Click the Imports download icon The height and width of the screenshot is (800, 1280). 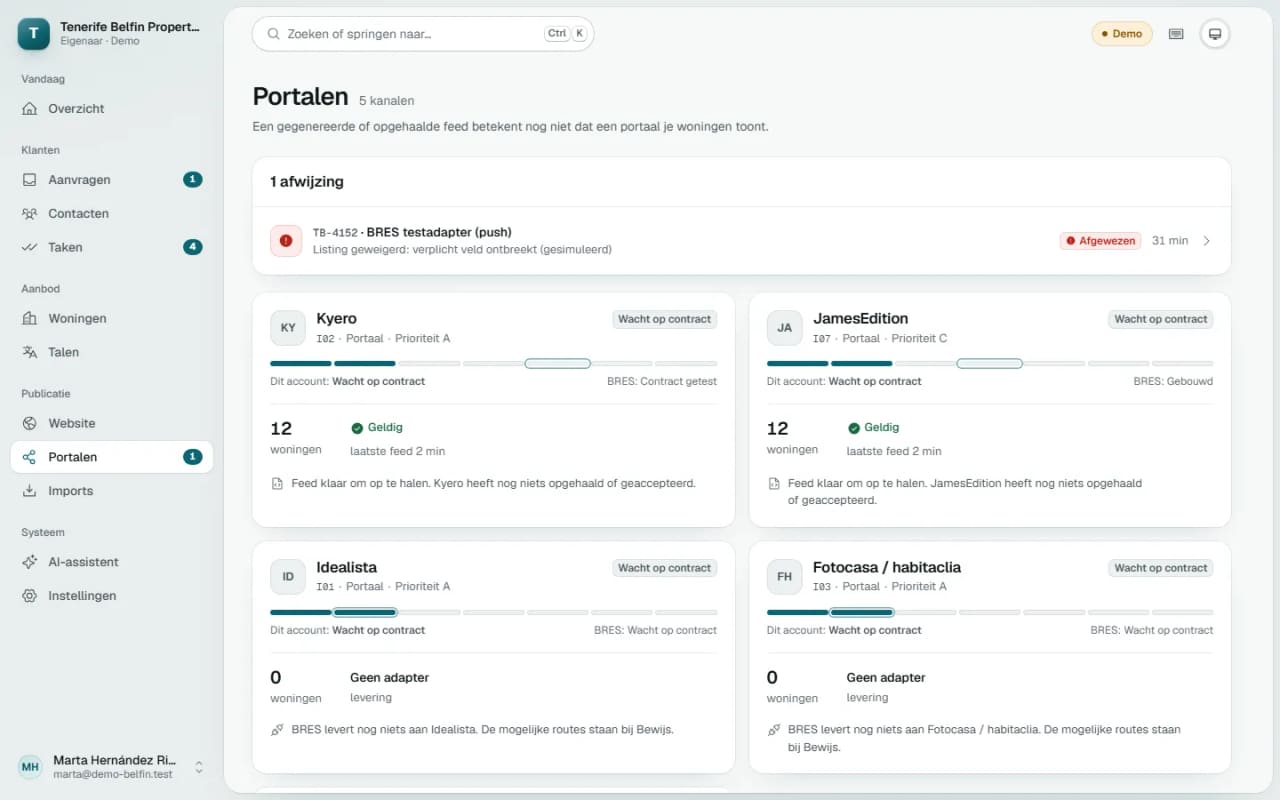[x=30, y=491]
